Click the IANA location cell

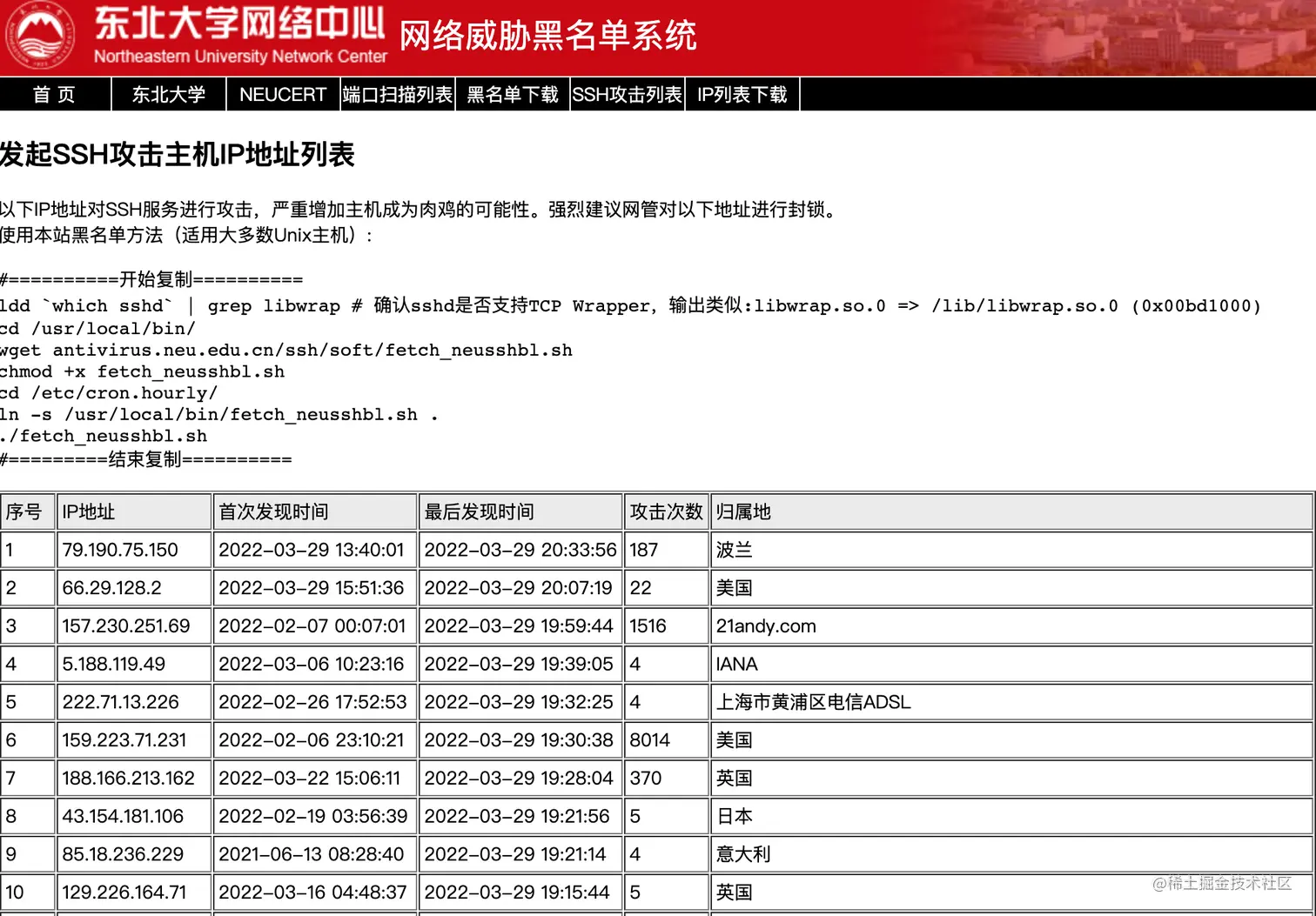pos(1012,664)
